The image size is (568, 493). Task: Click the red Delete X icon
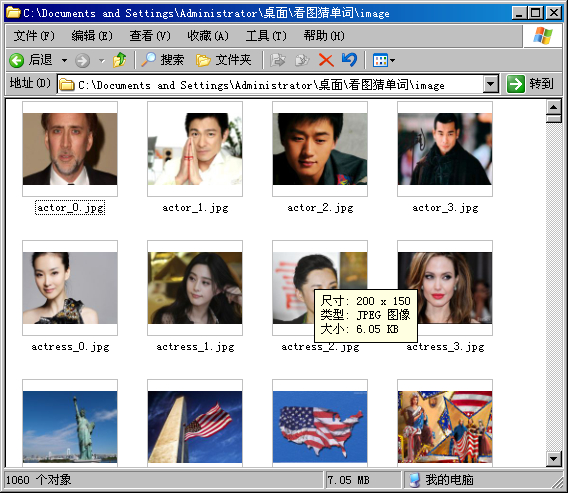point(326,60)
